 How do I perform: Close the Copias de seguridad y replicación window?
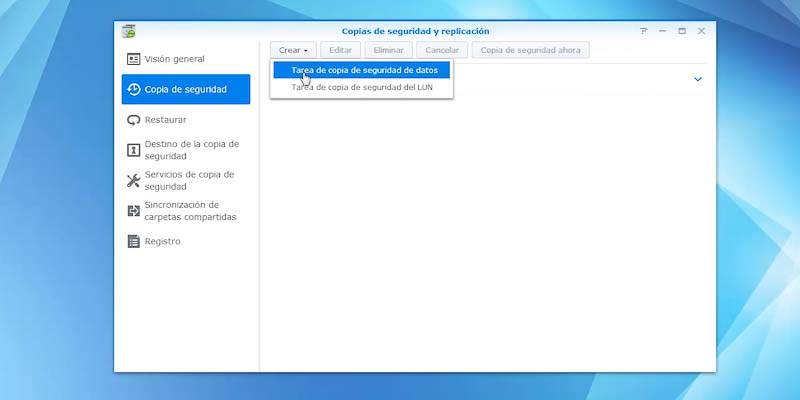pos(702,31)
